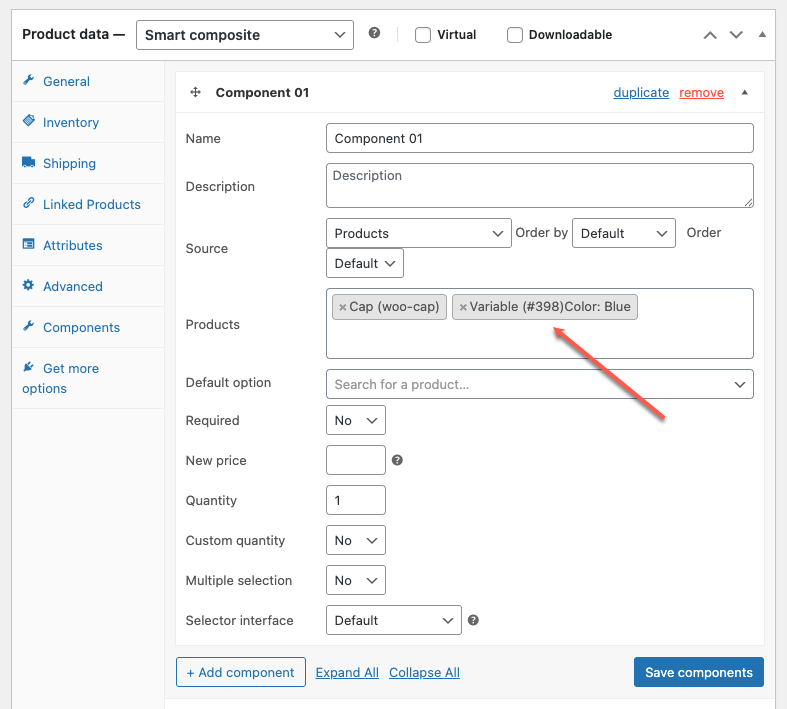Move Product data panel up arrow
The width and height of the screenshot is (787, 709).
pyautogui.click(x=710, y=35)
